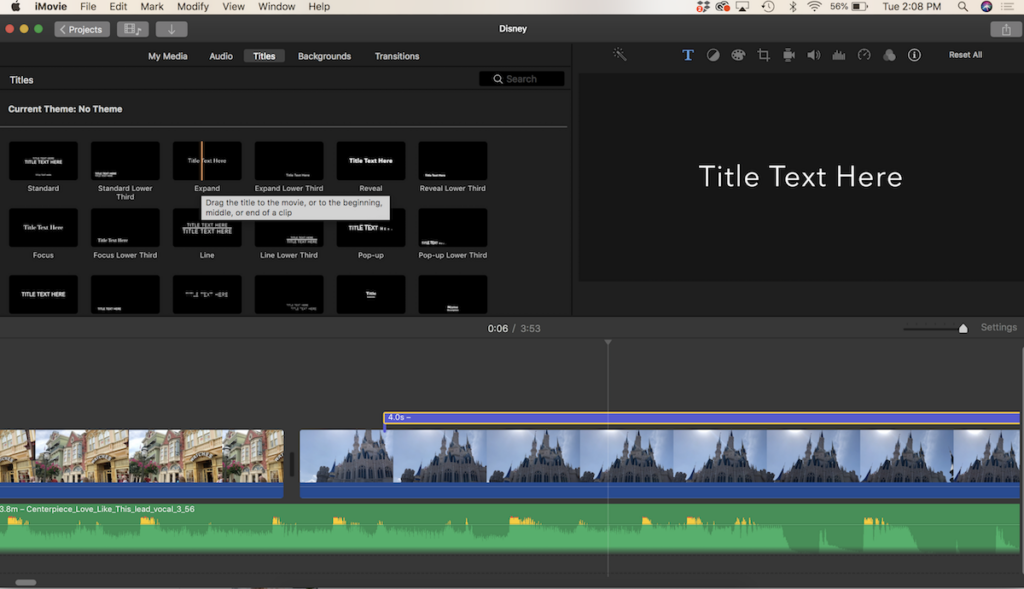
Task: Open the timeline Settings popup
Action: click(998, 328)
